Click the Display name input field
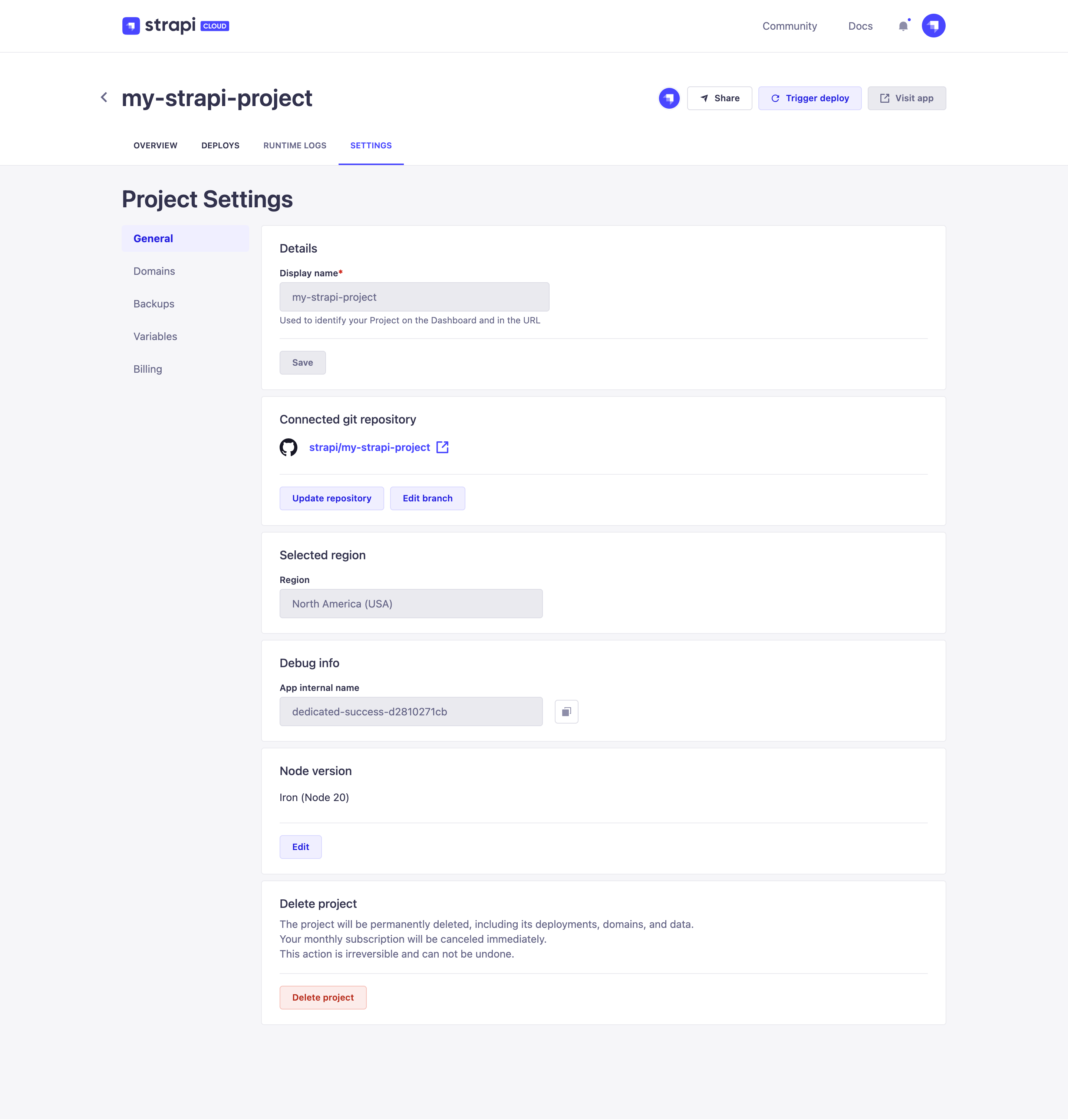Image resolution: width=1068 pixels, height=1120 pixels. (x=414, y=297)
